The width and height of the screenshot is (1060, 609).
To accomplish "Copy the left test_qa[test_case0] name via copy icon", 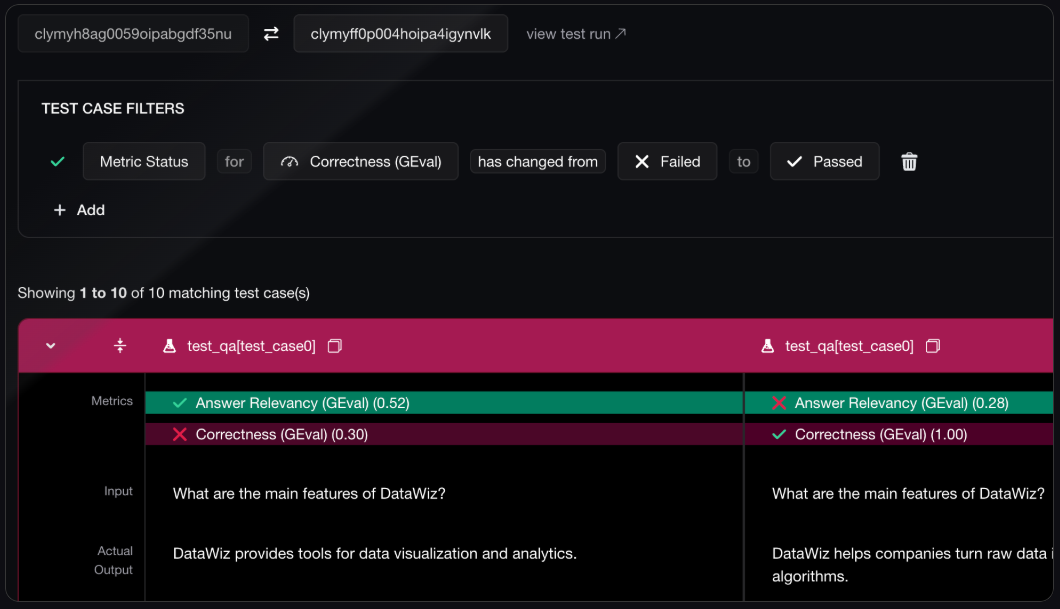I will (334, 345).
